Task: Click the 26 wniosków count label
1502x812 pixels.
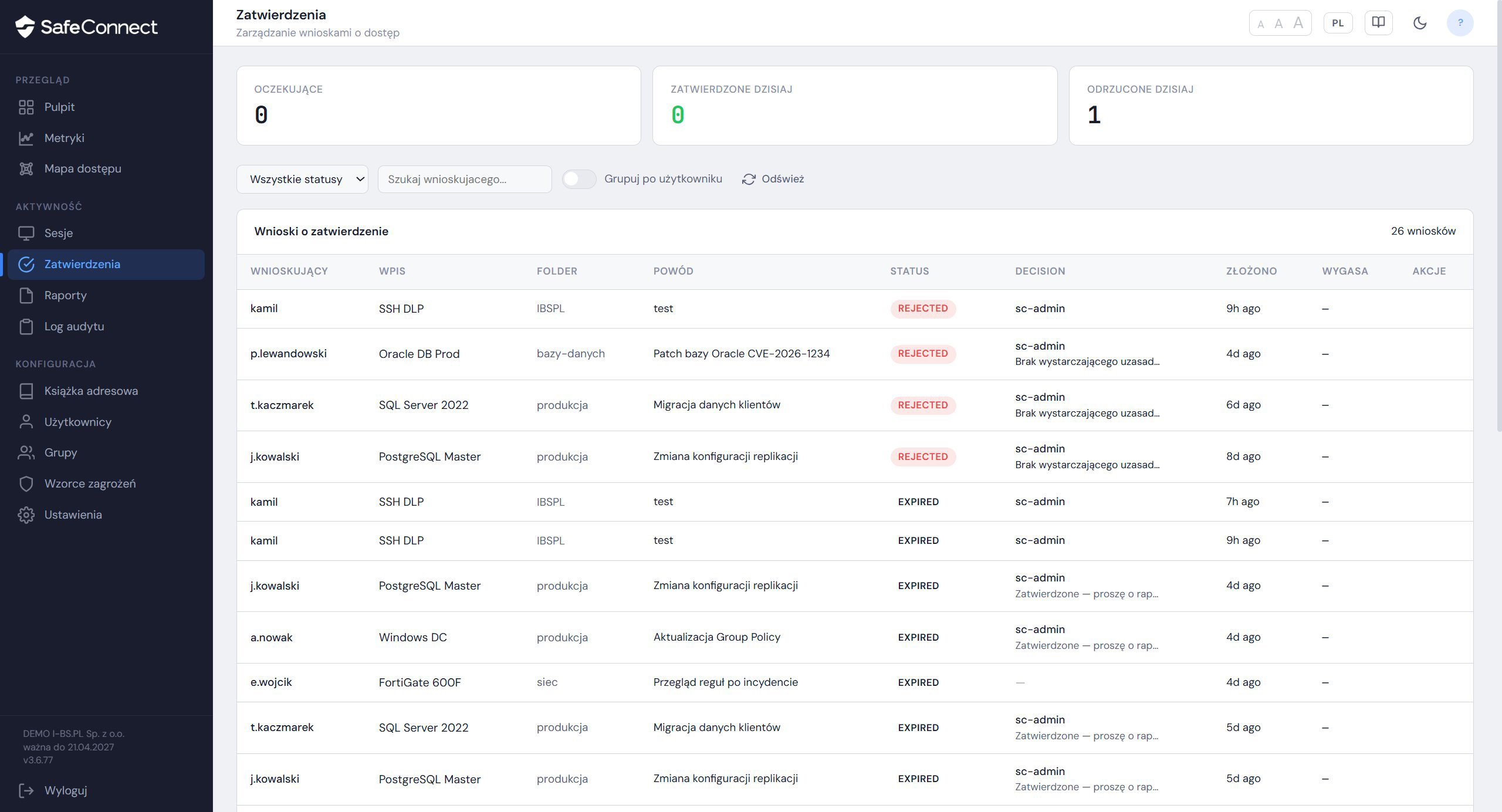Action: pyautogui.click(x=1423, y=231)
